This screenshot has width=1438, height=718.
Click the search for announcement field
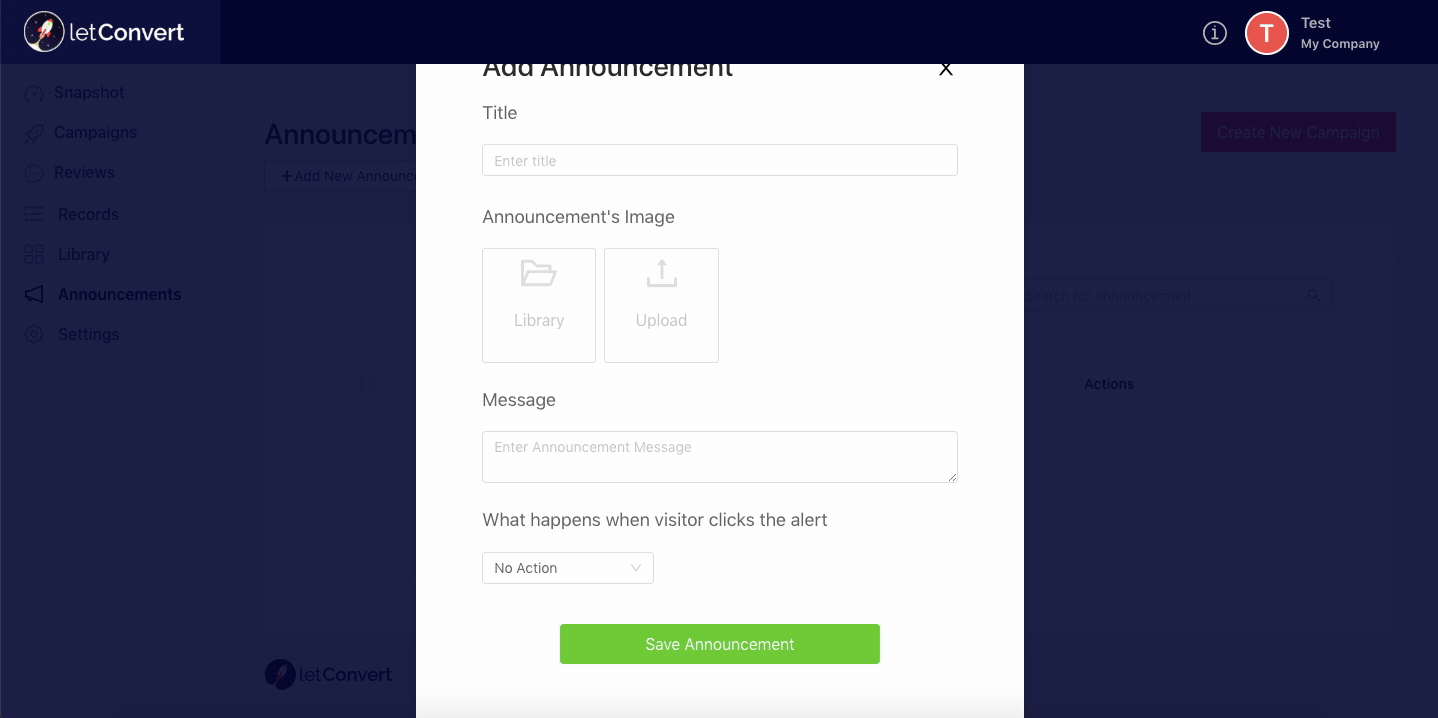tap(1178, 296)
